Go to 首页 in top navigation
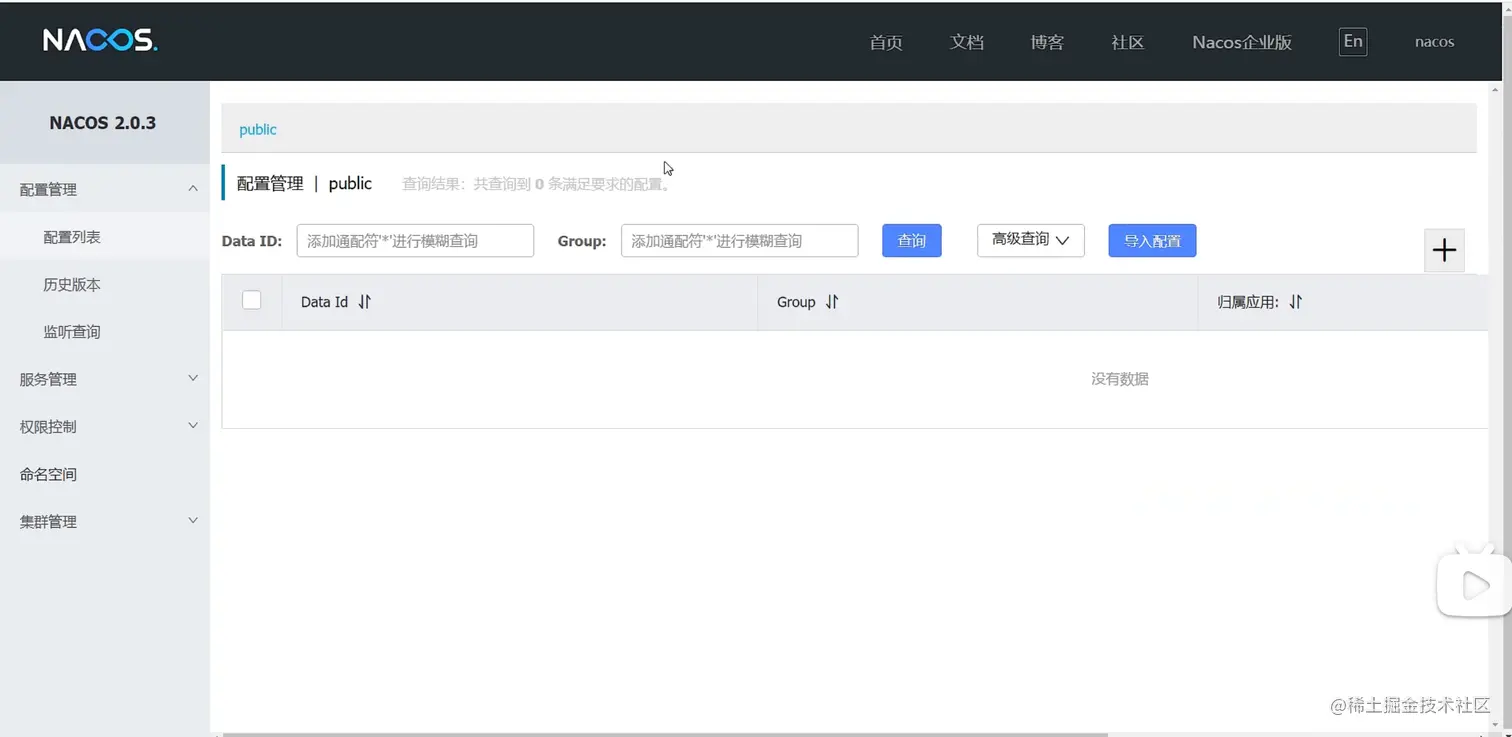This screenshot has width=1512, height=737. coord(886,42)
